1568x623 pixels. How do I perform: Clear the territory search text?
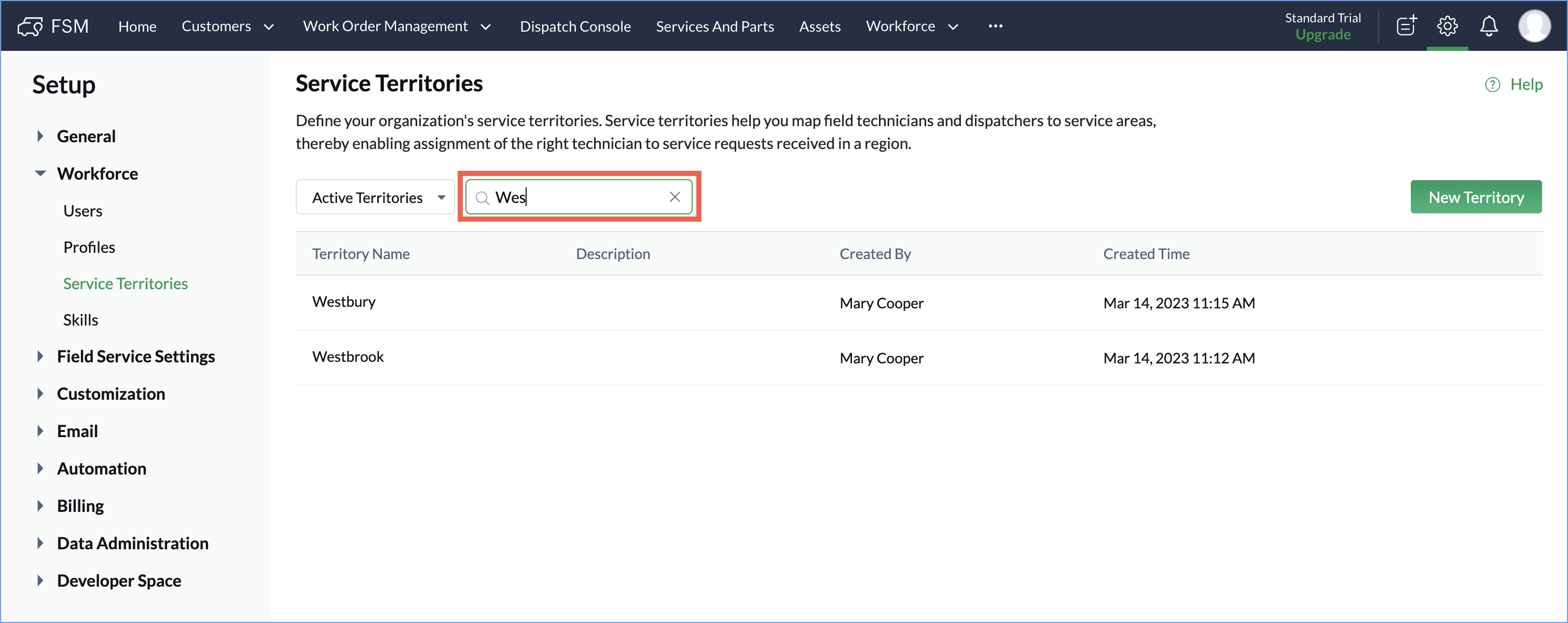[675, 197]
